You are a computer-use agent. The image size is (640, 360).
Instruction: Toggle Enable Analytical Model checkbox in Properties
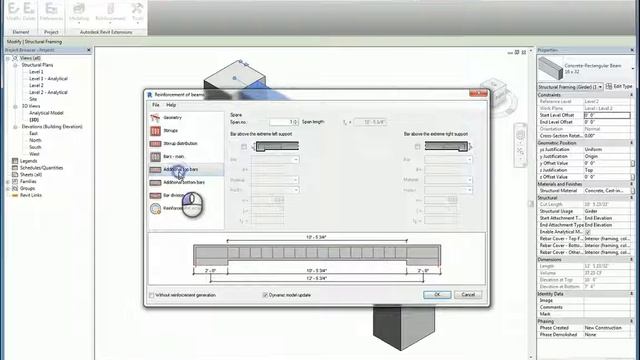click(588, 232)
